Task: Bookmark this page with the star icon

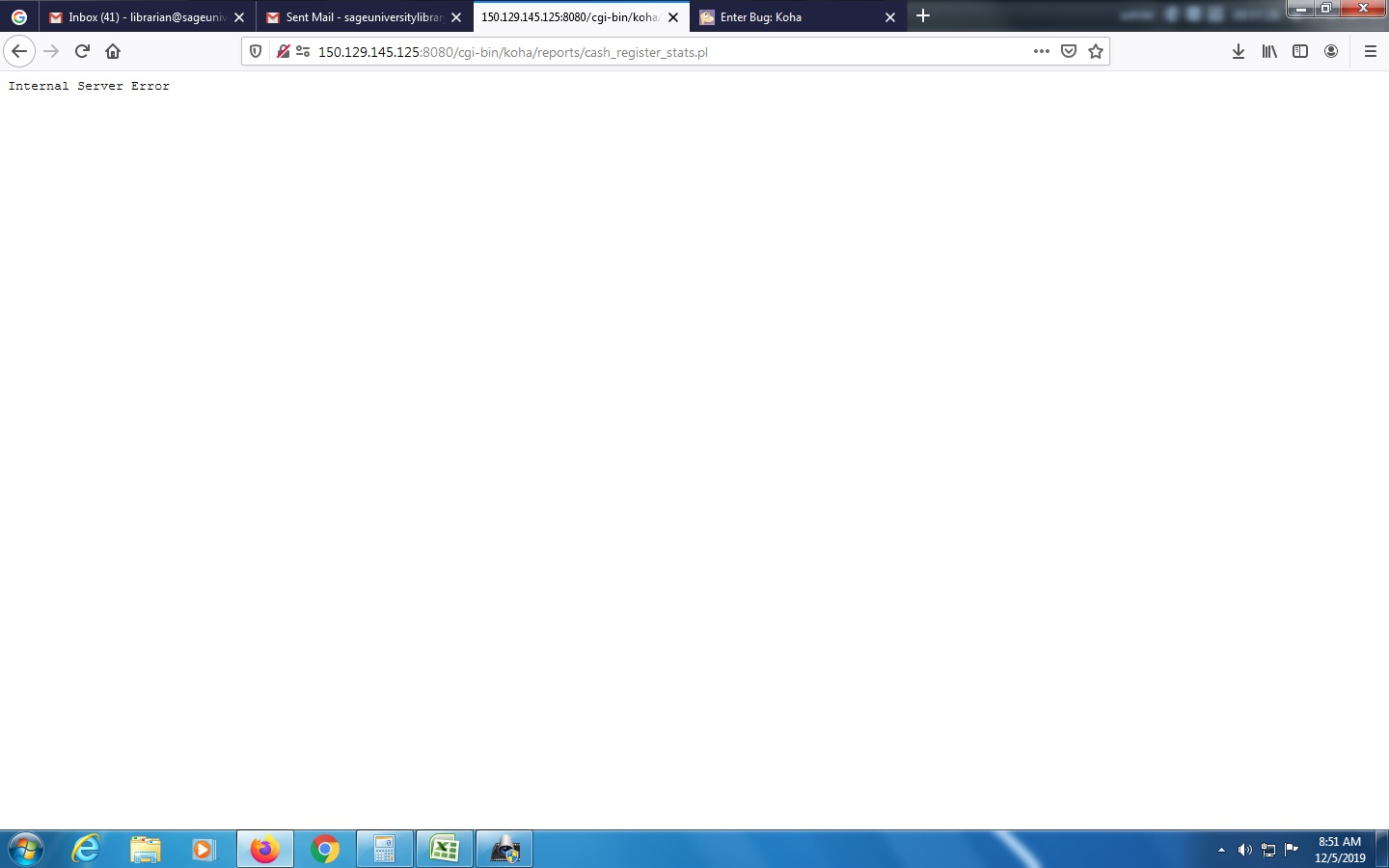Action: point(1096,52)
